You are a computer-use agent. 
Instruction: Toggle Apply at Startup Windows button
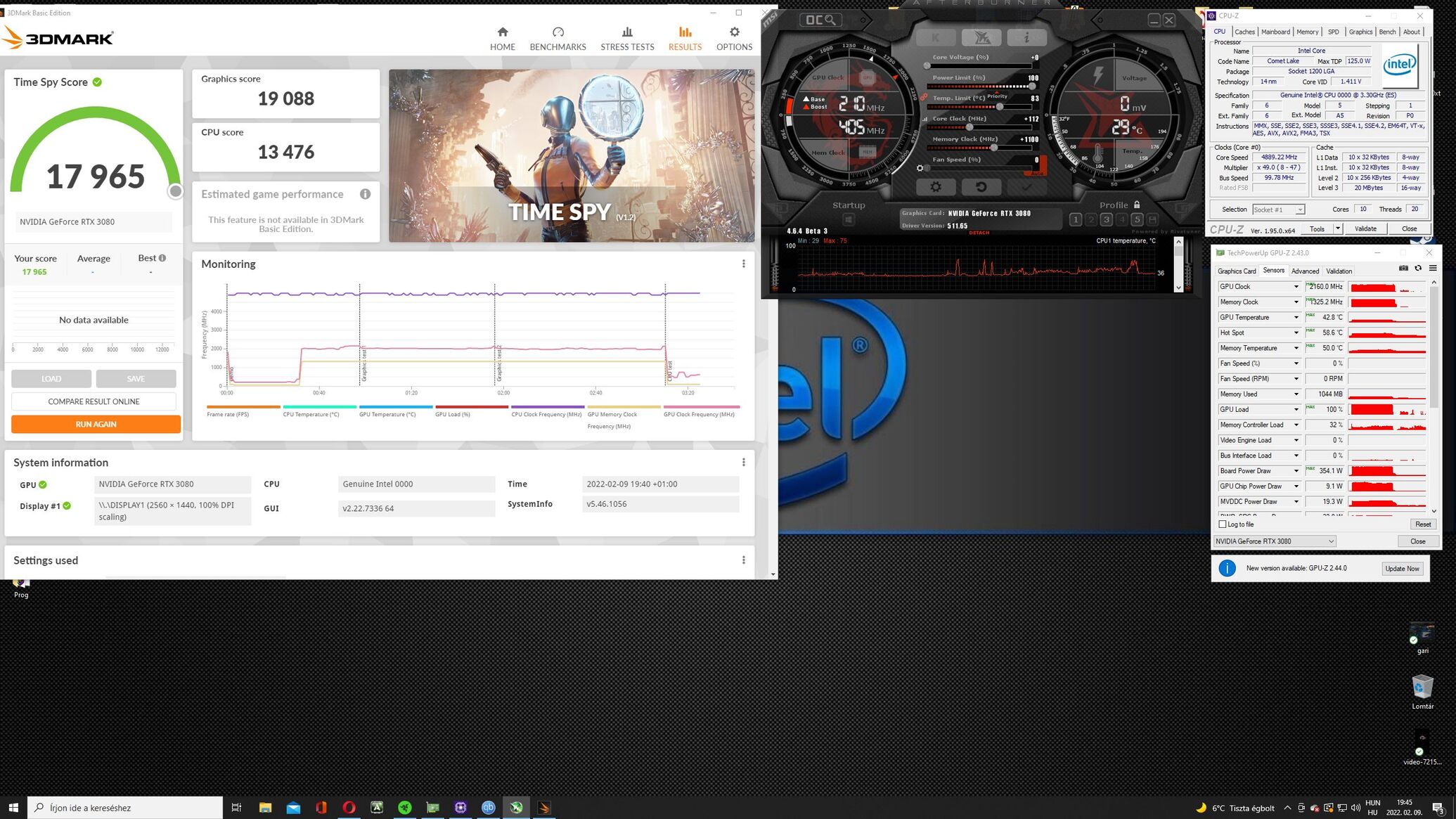click(849, 220)
